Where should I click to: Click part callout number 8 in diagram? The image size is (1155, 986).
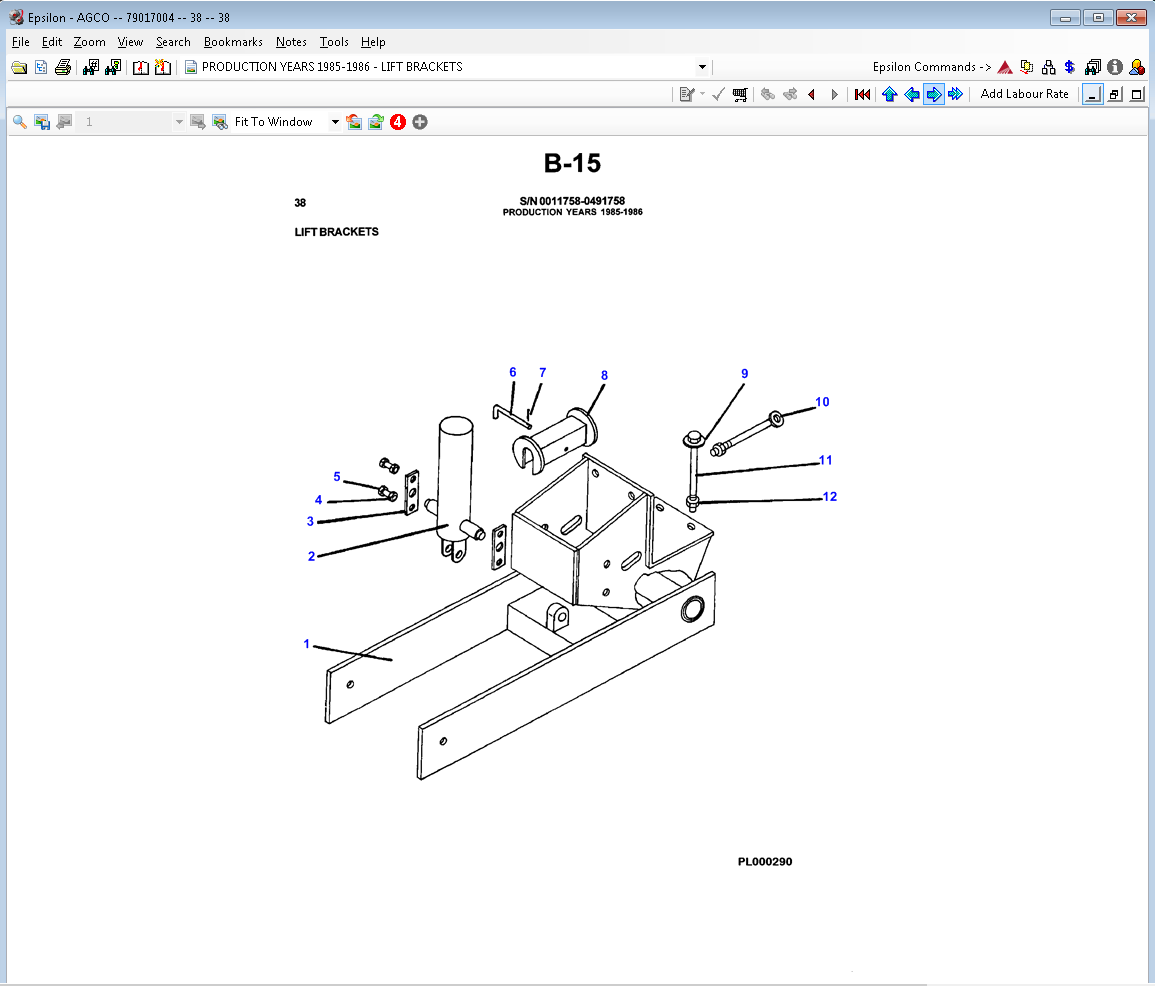point(604,375)
